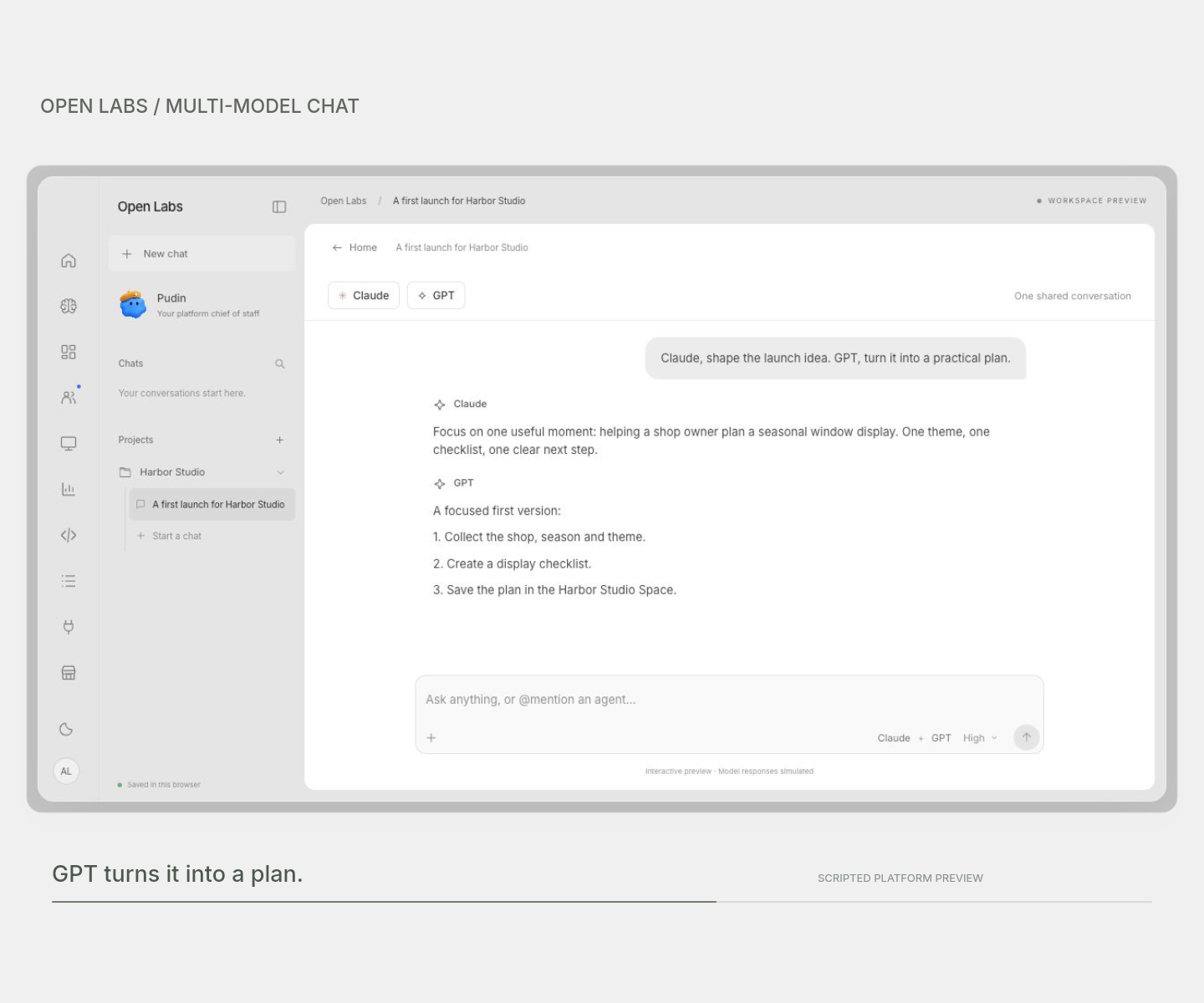Send the message with the arrow button

pos(1027,737)
